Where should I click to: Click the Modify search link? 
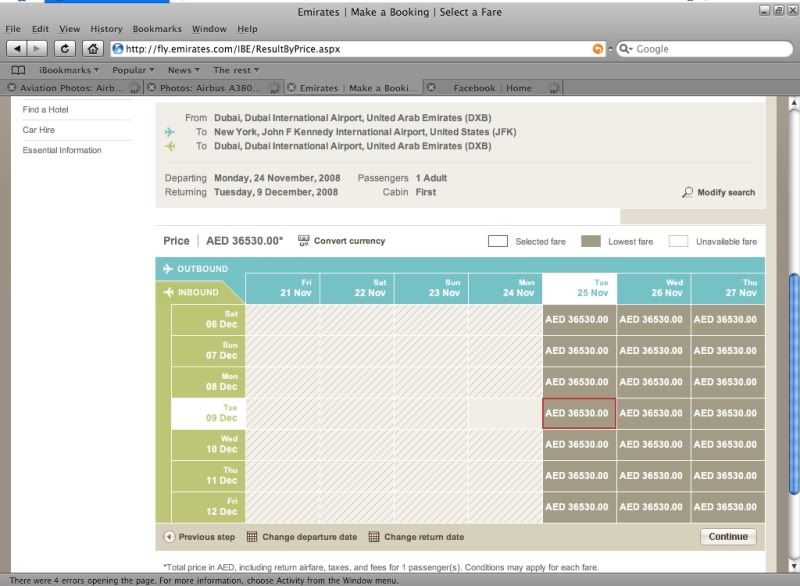pyautogui.click(x=726, y=192)
